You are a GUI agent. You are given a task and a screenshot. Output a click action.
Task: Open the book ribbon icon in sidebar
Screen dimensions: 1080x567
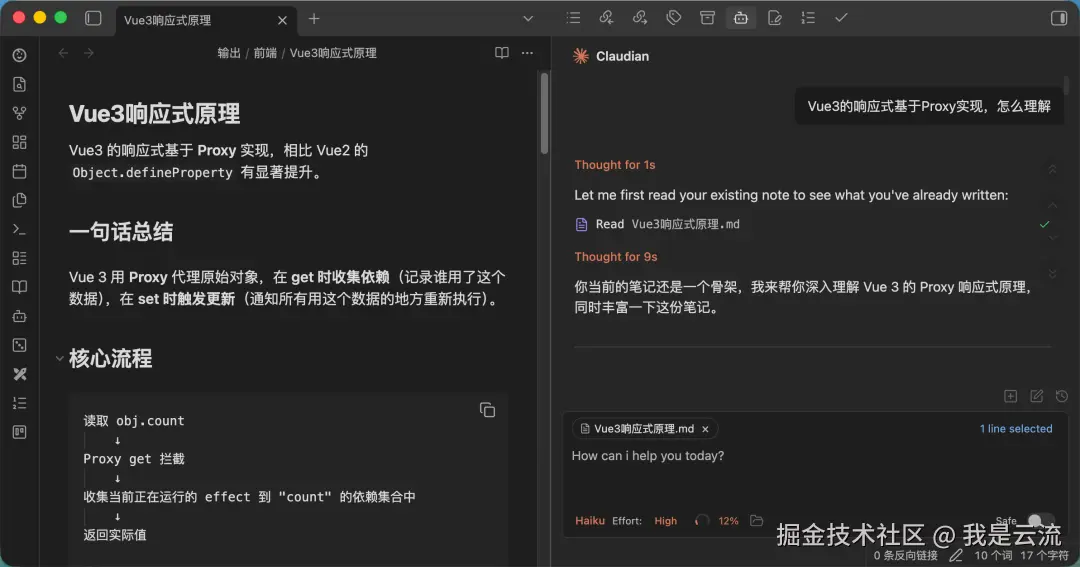[x=19, y=287]
